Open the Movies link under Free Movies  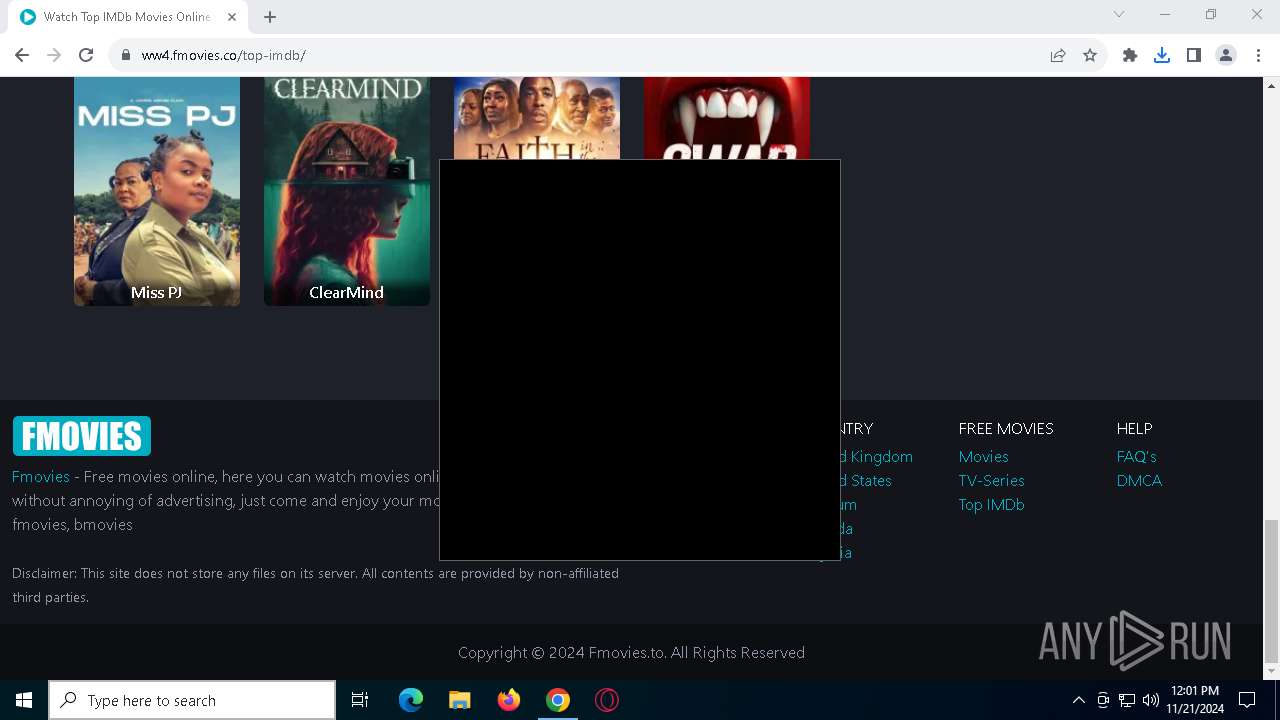tap(983, 457)
